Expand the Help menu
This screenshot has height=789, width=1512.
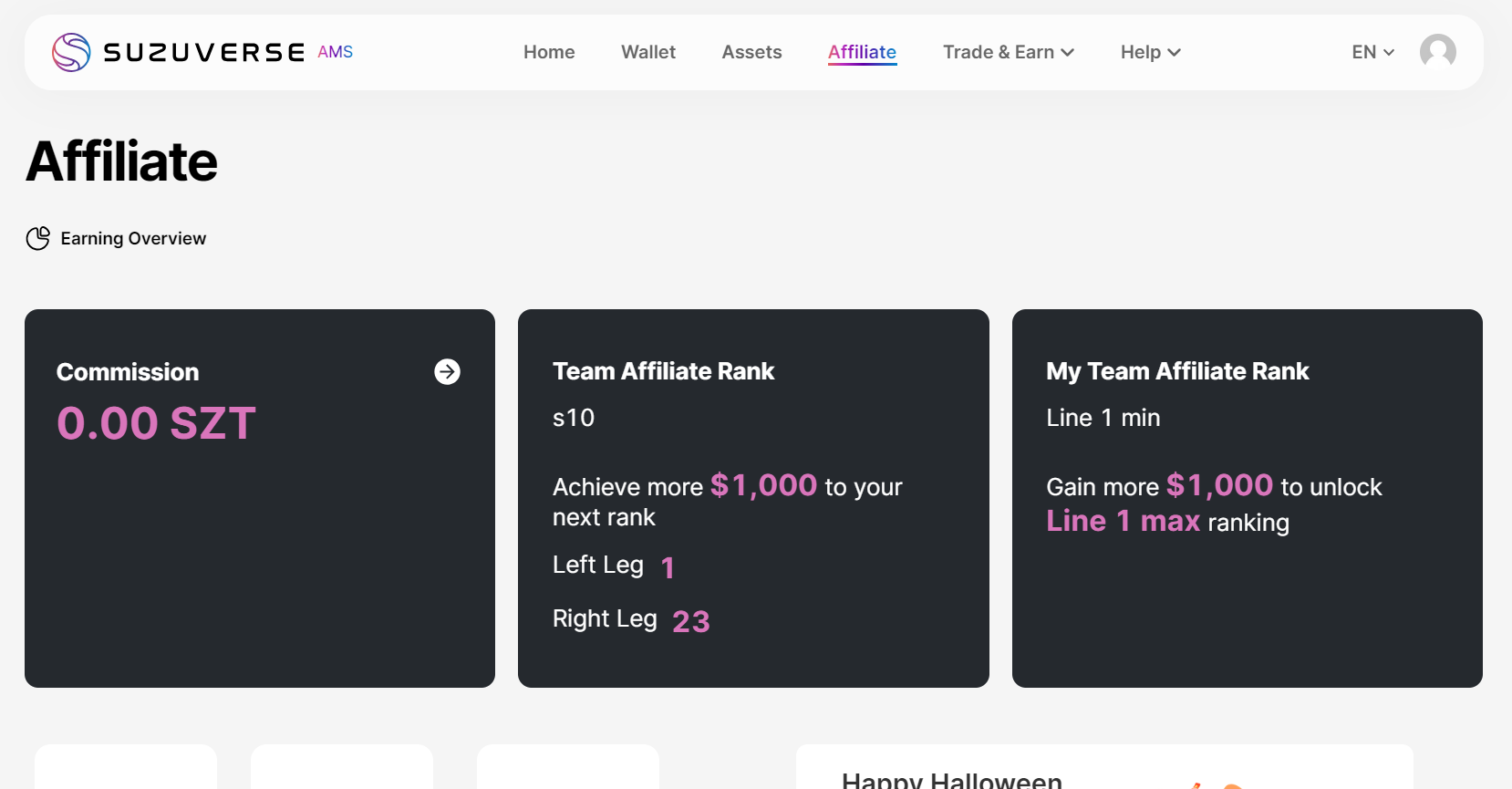1140,52
